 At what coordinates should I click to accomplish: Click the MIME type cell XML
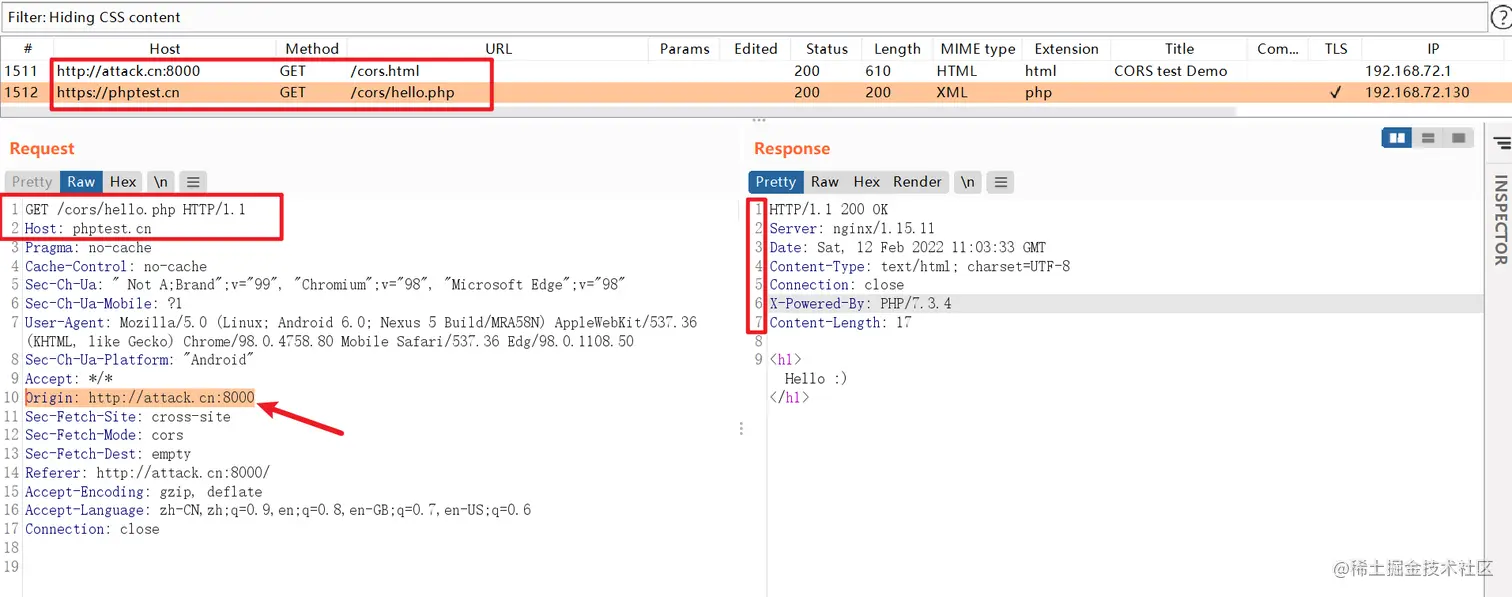coord(954,92)
